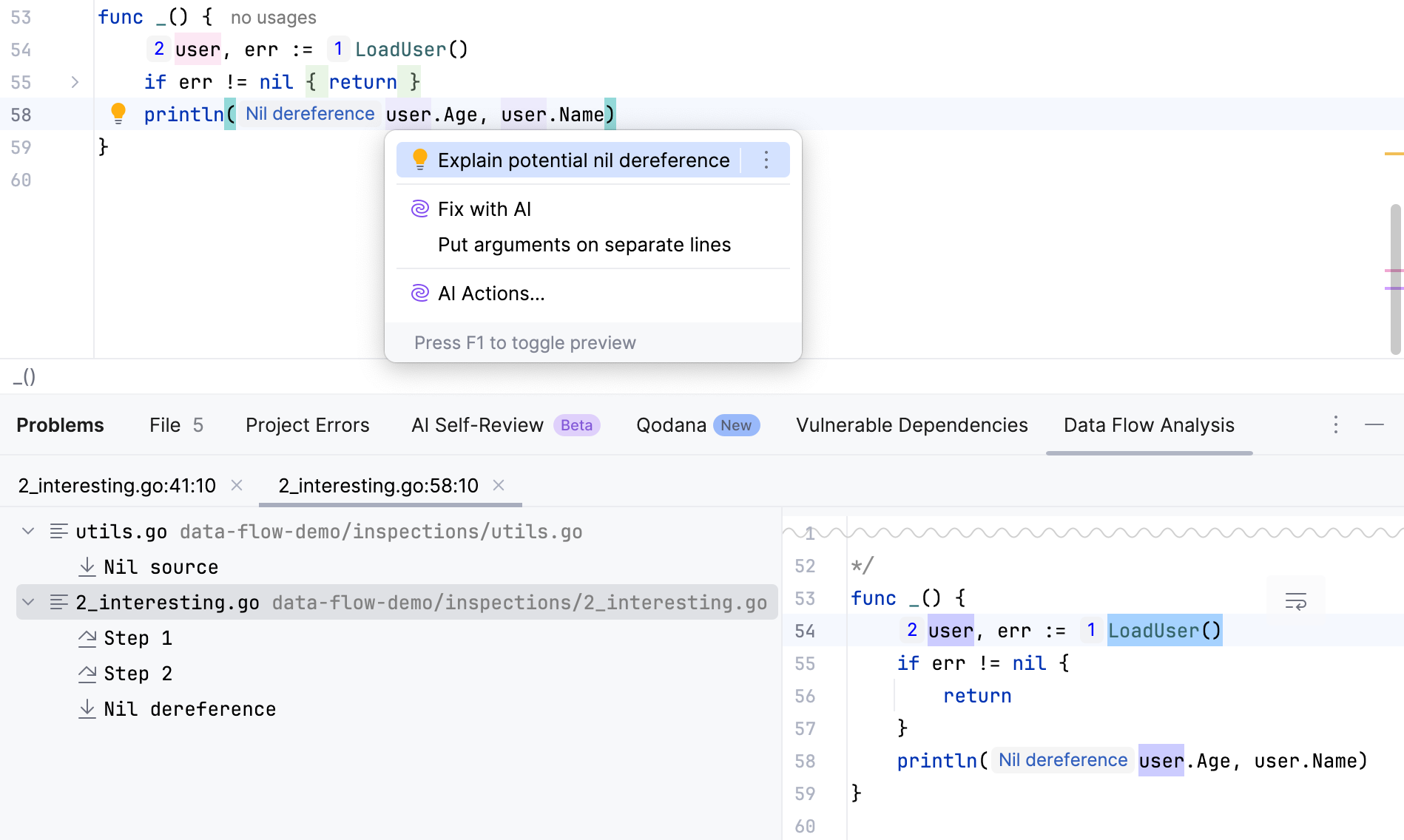The image size is (1404, 840).
Task: Open the AI Self-Review tab
Action: point(476,425)
